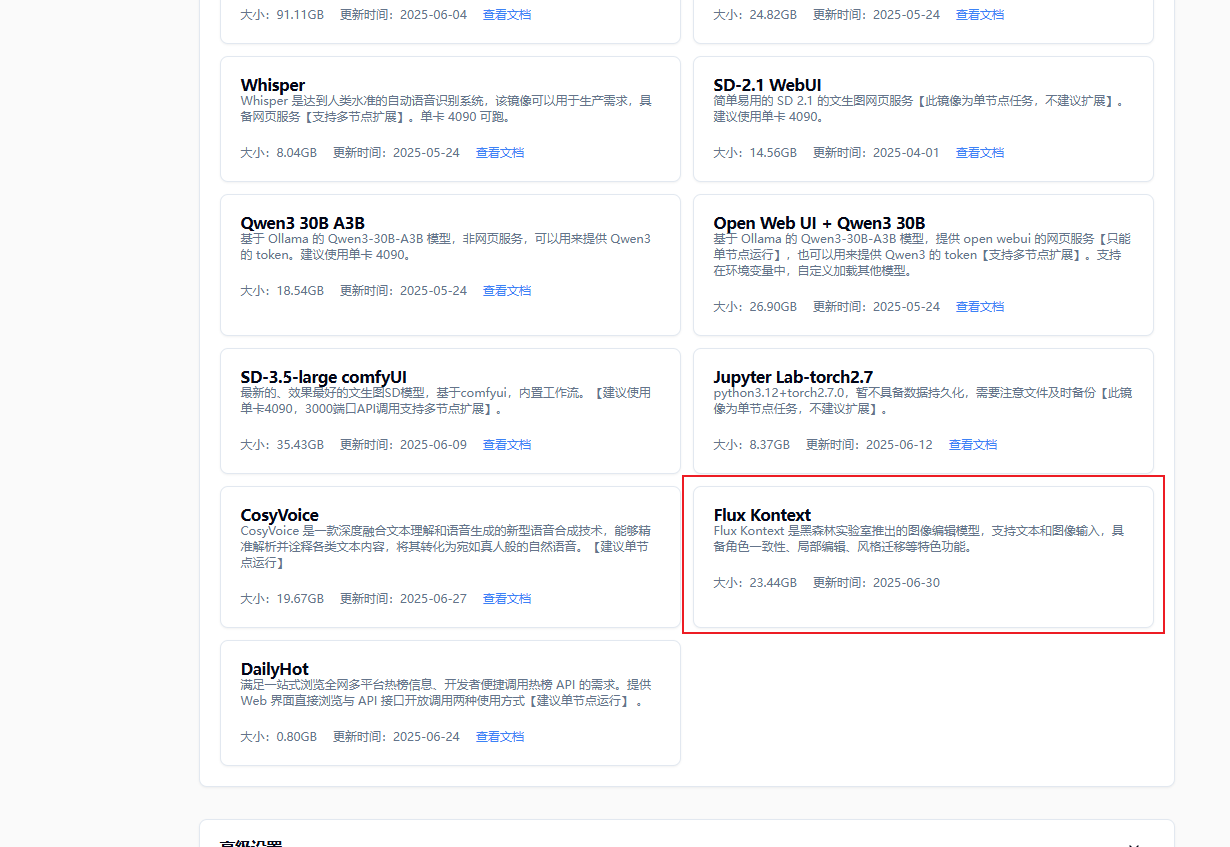The height and width of the screenshot is (847, 1230).
Task: Select the CosyVoice image card
Action: pos(450,556)
